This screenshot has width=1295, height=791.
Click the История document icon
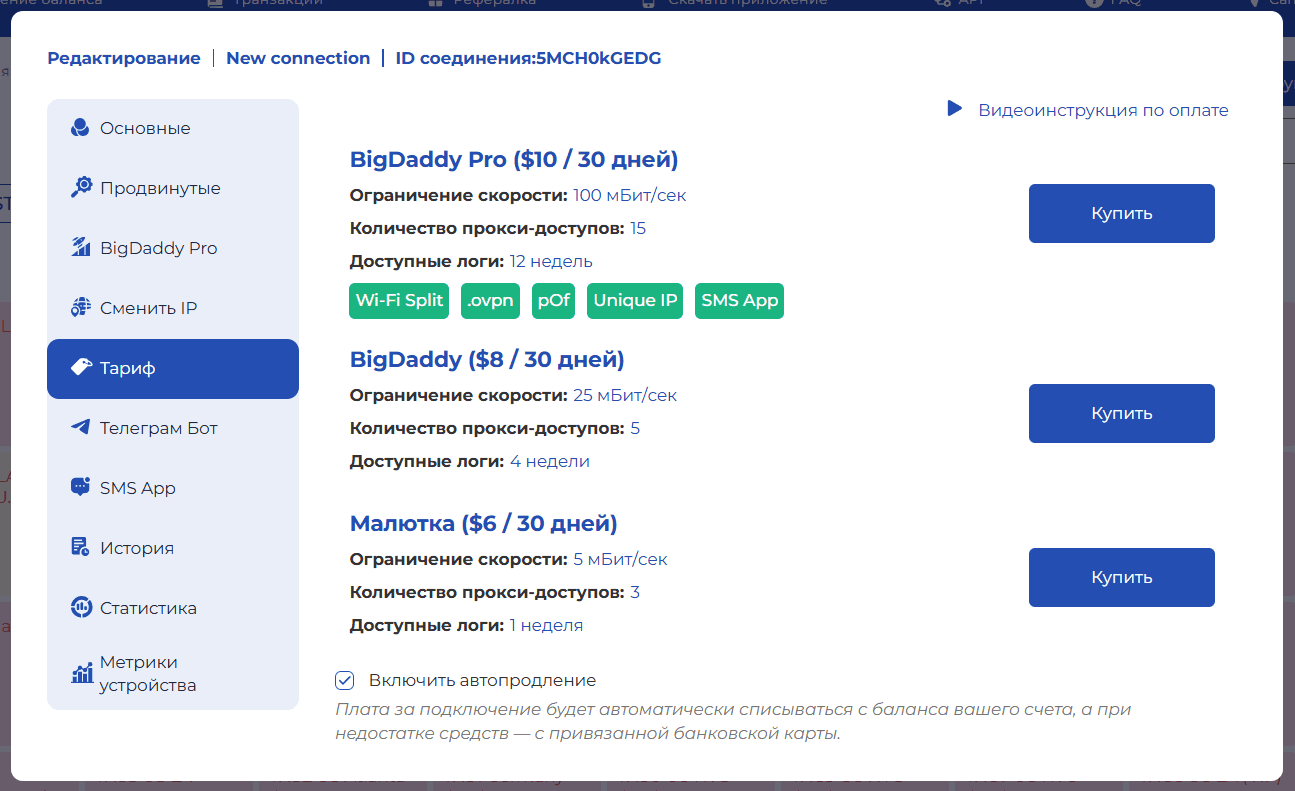[80, 548]
